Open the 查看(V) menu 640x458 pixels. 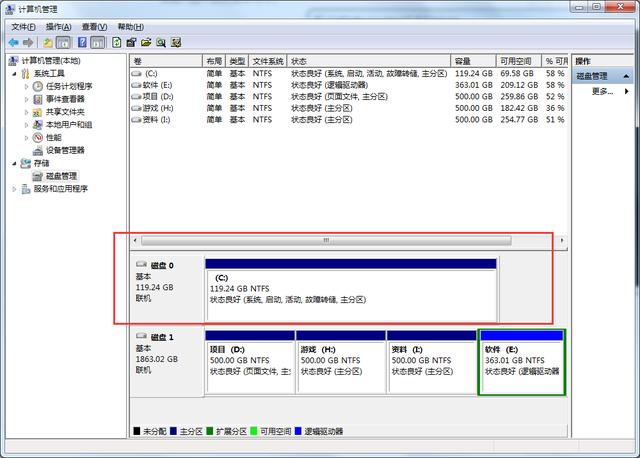point(95,26)
